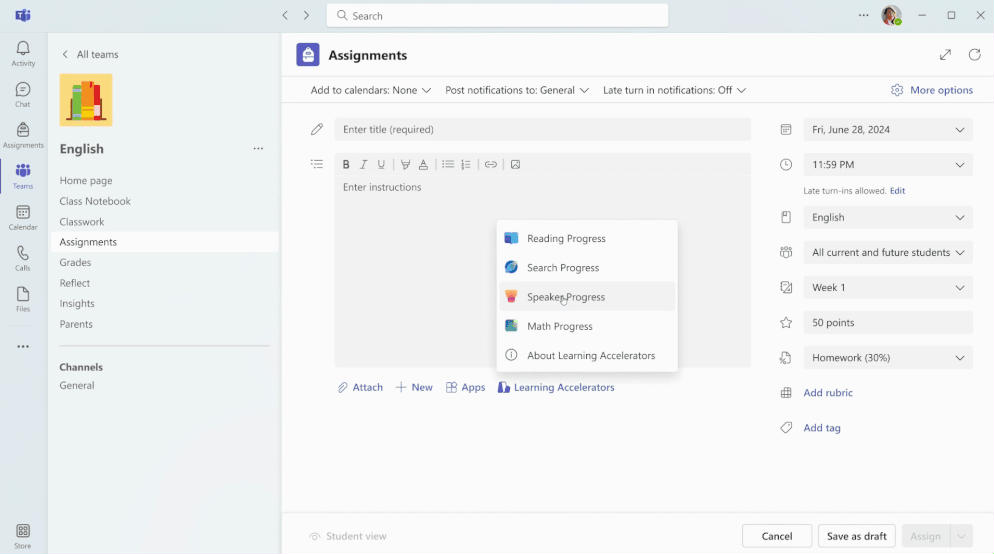Click the Add rubric link
This screenshot has height=554, width=994.
(828, 392)
